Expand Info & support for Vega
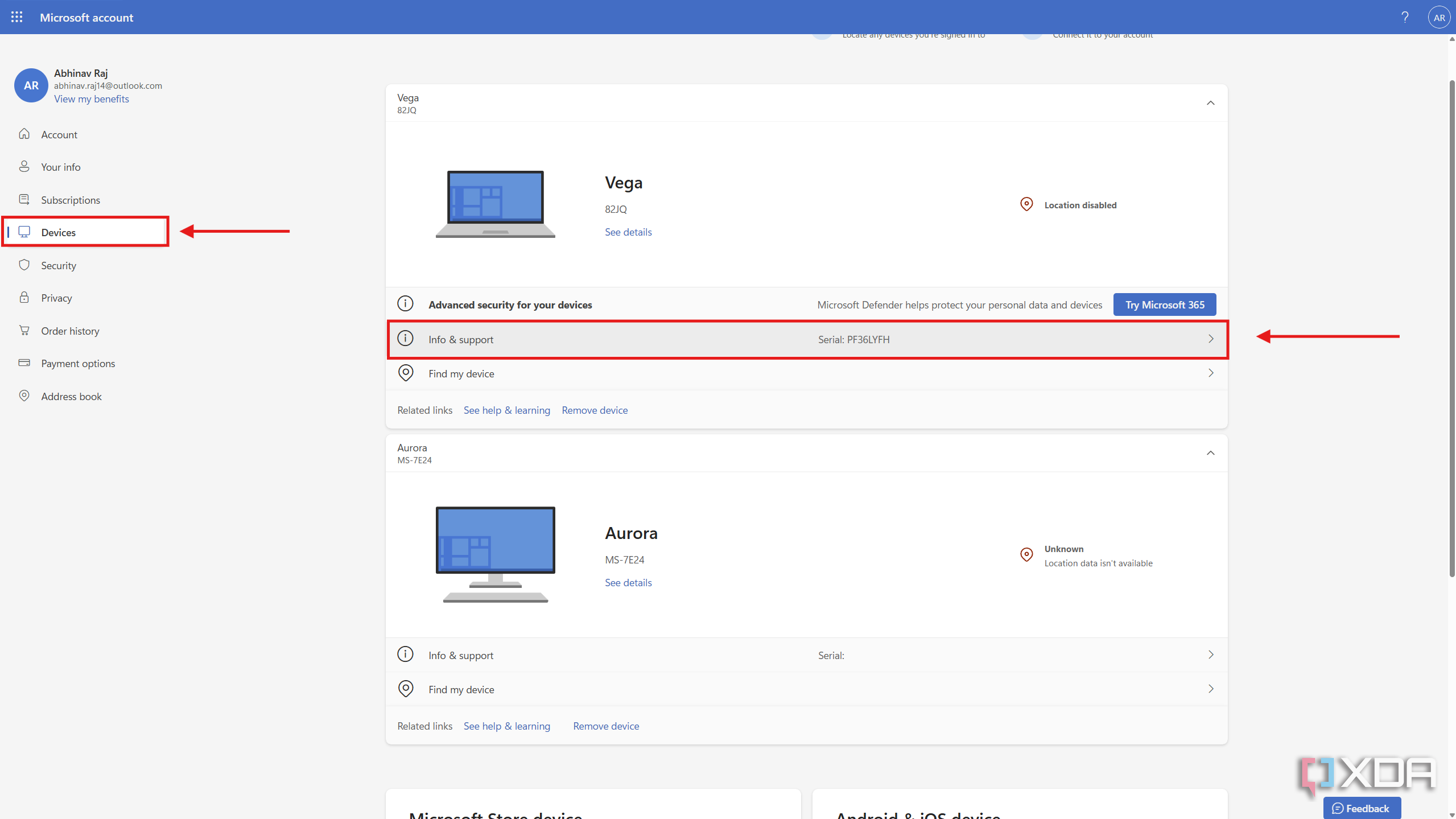The image size is (1456, 819). point(807,339)
